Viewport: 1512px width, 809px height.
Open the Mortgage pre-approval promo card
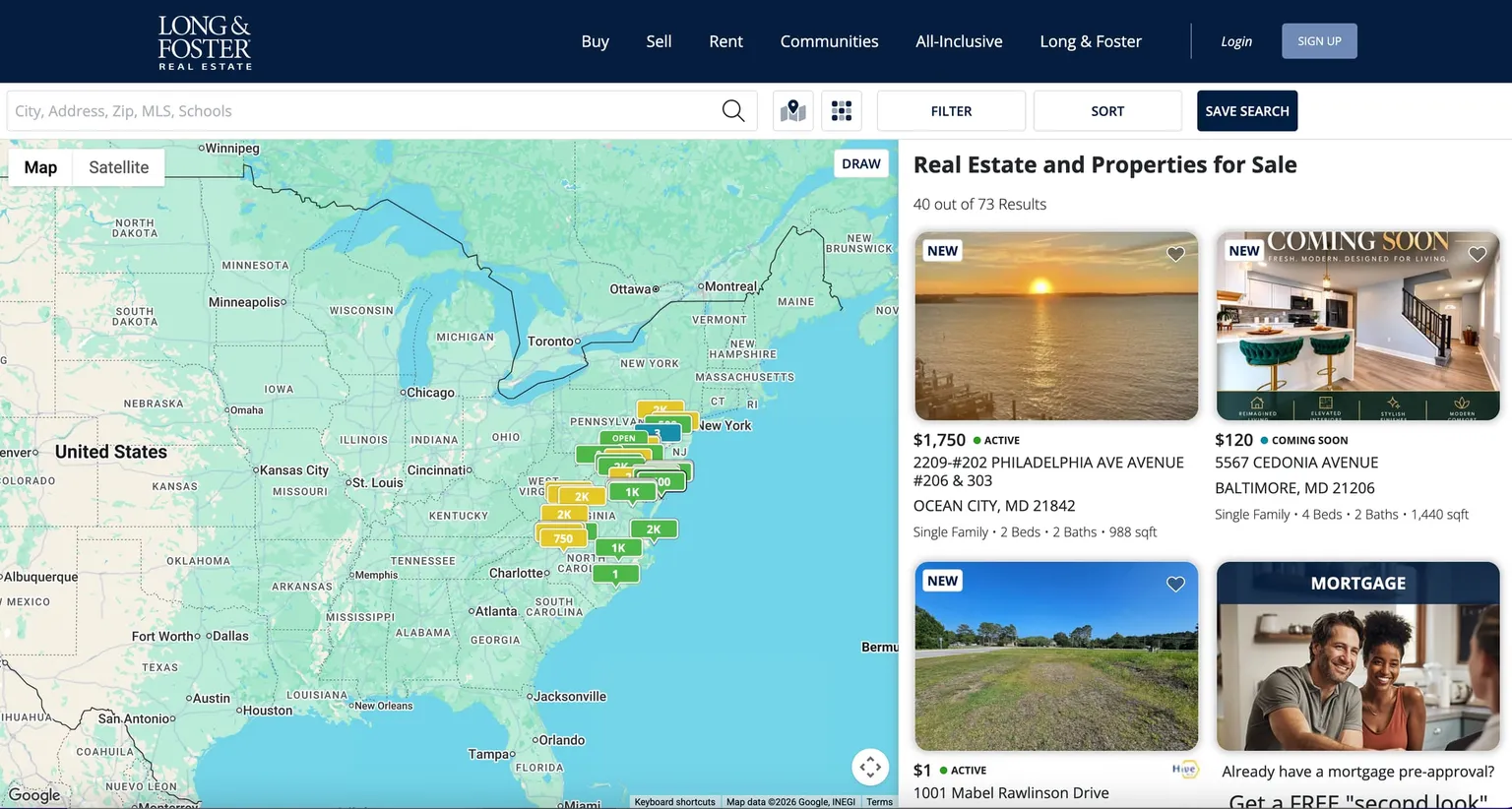click(1358, 656)
